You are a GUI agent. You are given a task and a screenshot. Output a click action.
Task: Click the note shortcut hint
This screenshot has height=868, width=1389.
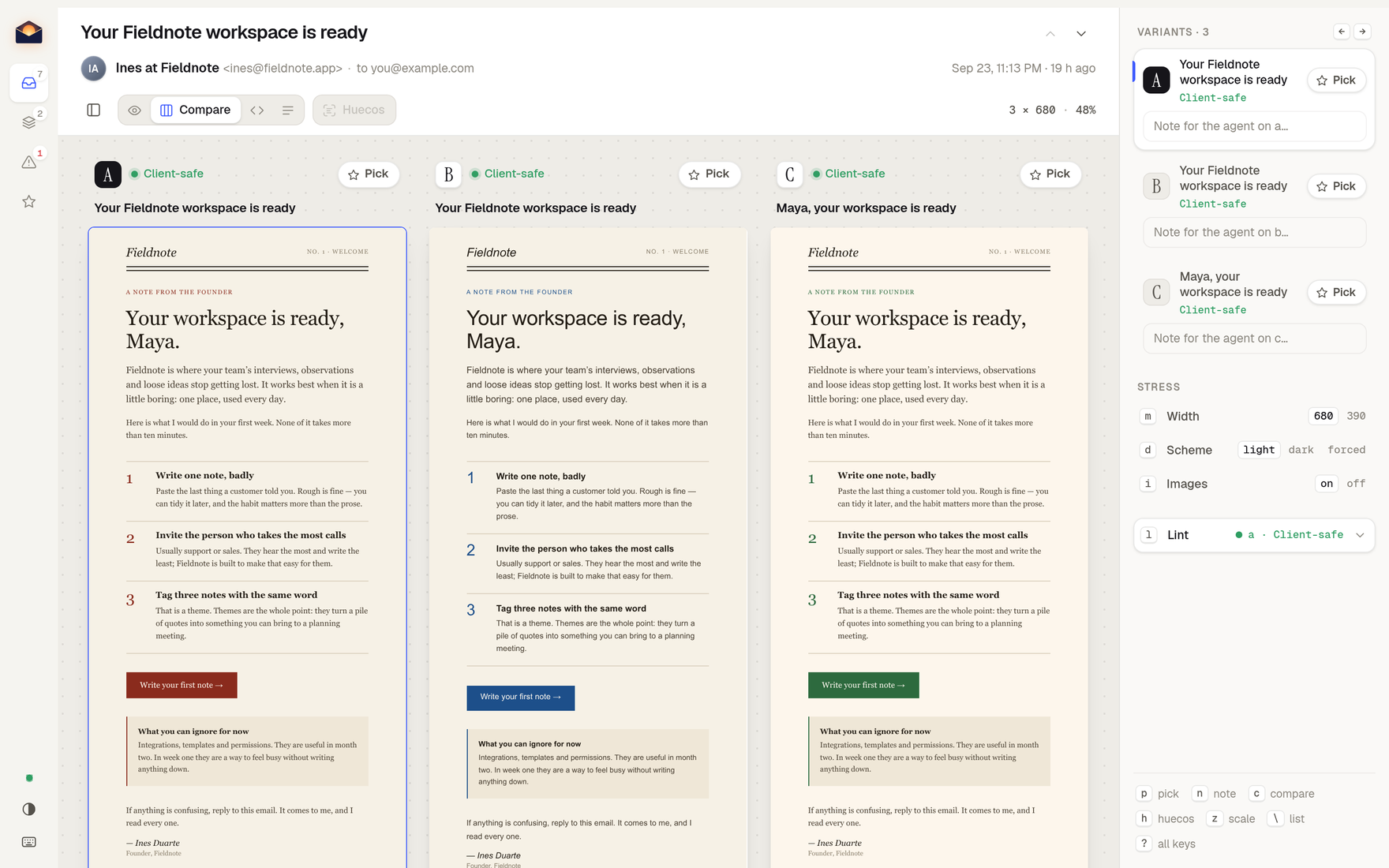1215,794
